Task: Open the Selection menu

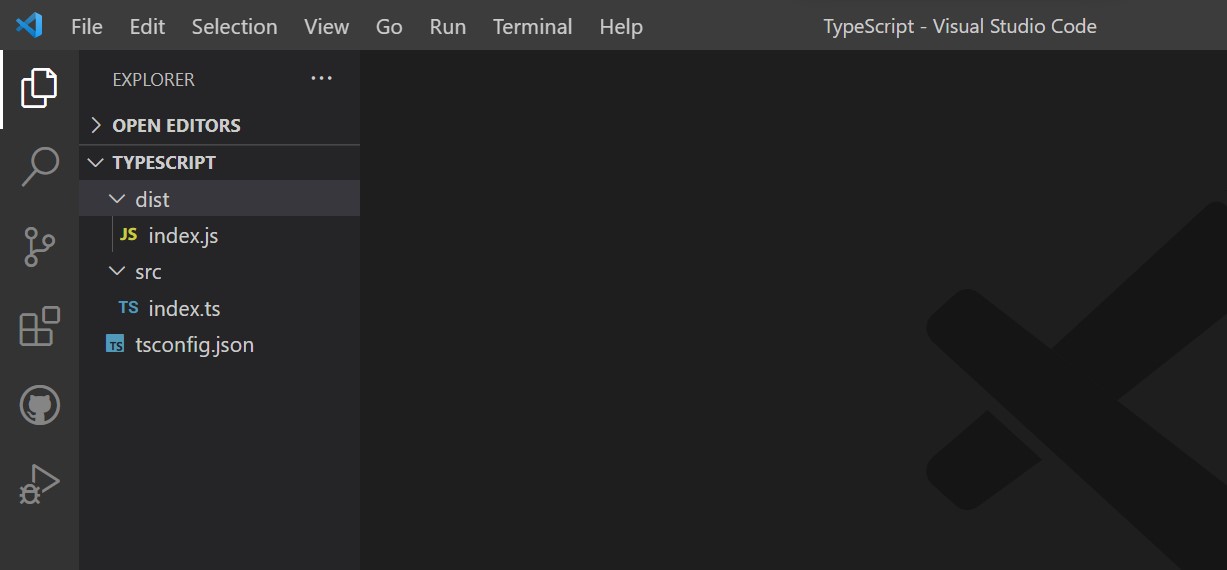Action: 234,27
